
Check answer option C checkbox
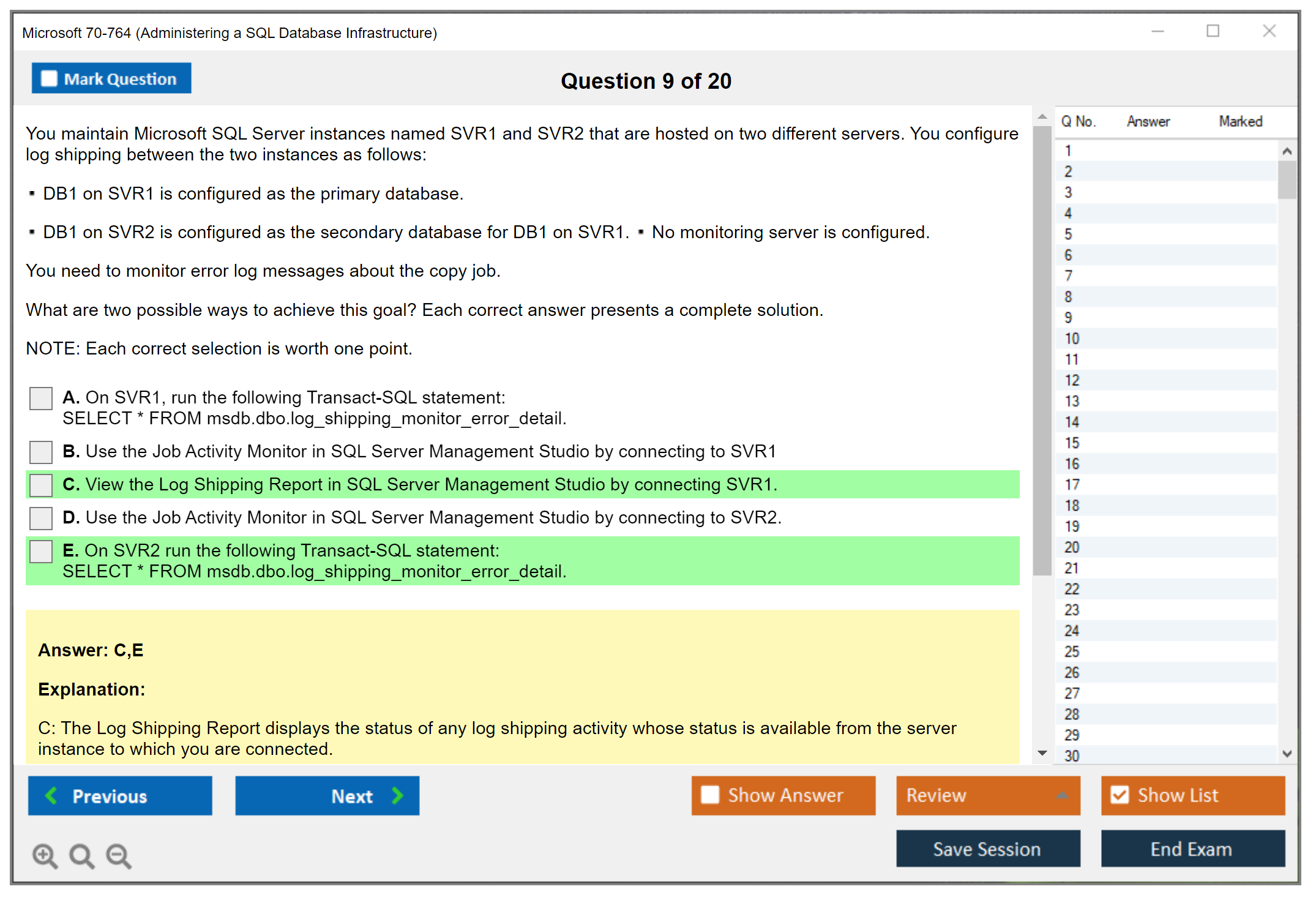(41, 485)
